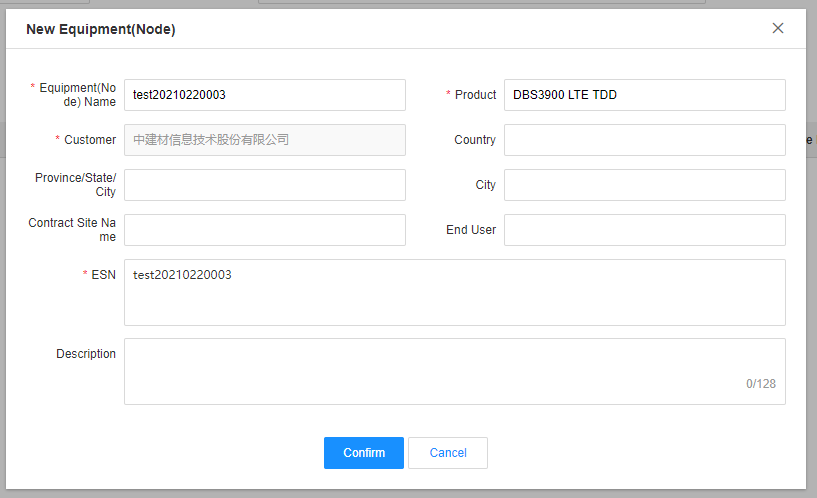Focus the Contract Site Name field
The image size is (817, 498).
[x=265, y=230]
